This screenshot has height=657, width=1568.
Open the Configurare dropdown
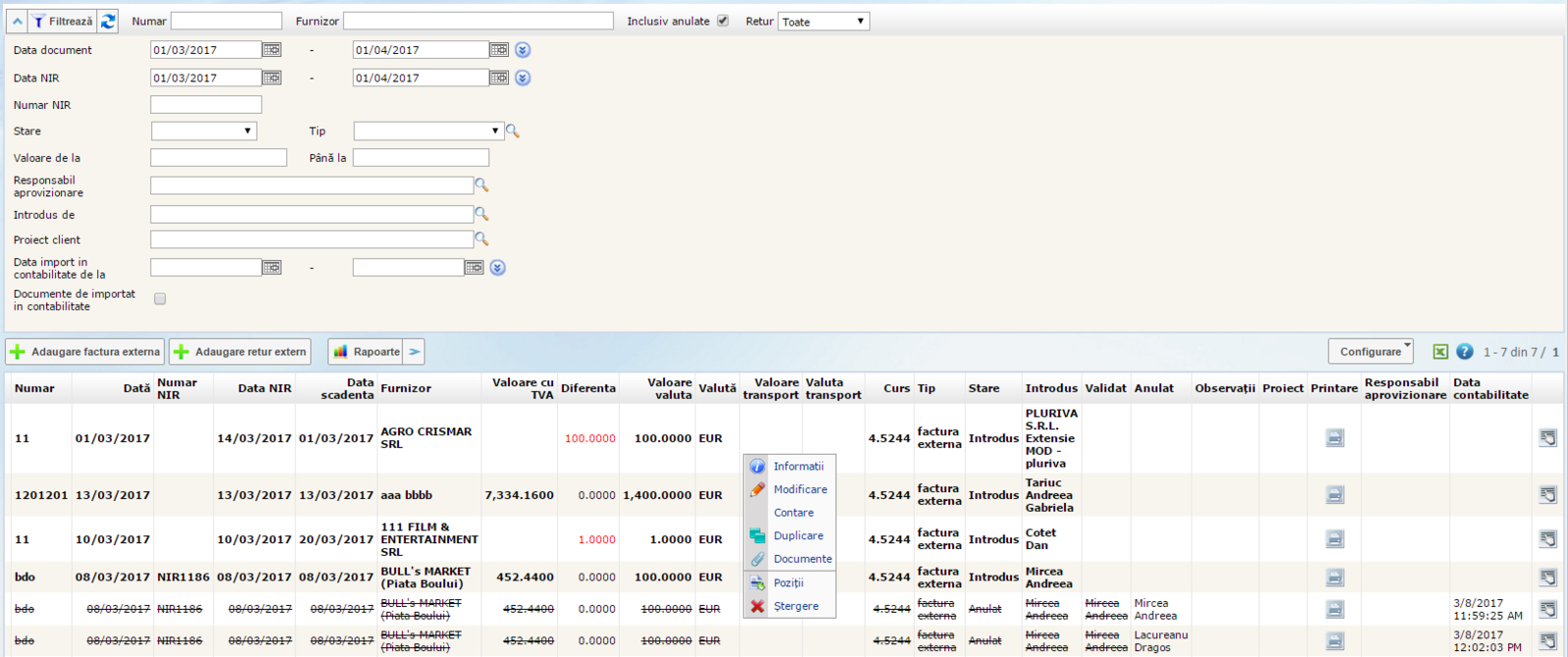pyautogui.click(x=1370, y=352)
